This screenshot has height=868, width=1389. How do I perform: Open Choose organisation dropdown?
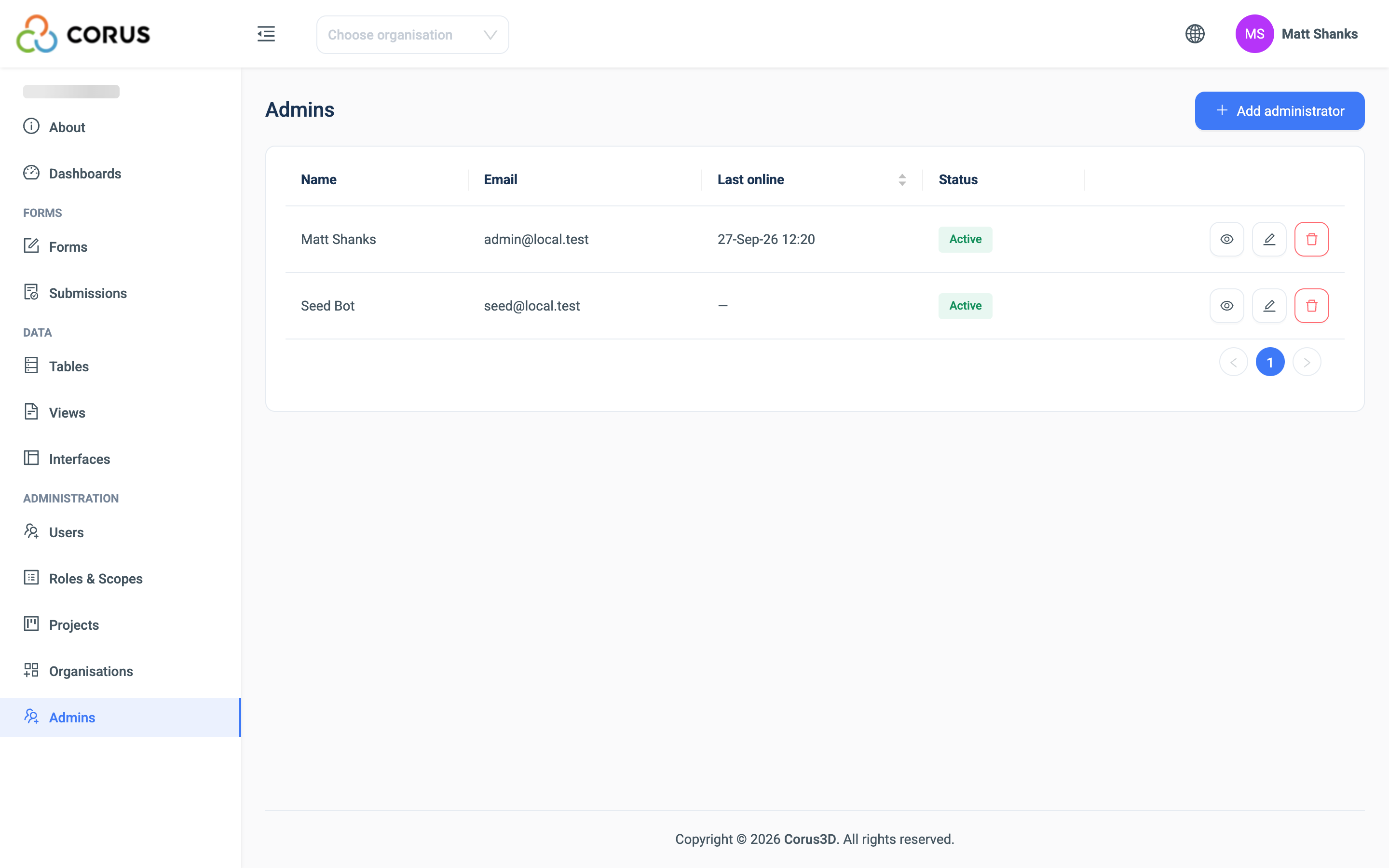(x=412, y=35)
